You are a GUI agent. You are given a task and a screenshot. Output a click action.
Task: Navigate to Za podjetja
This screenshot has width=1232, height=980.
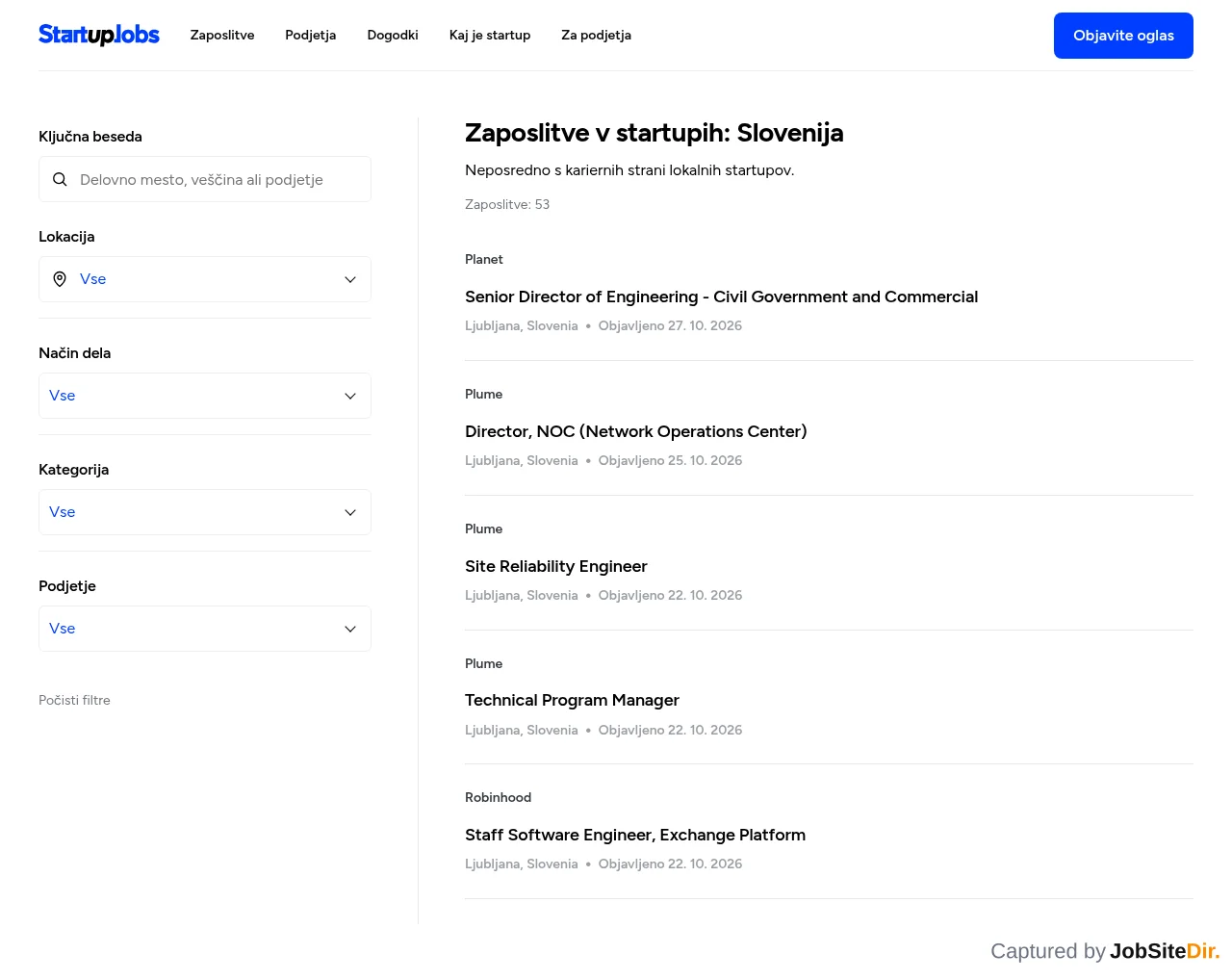pyautogui.click(x=597, y=35)
